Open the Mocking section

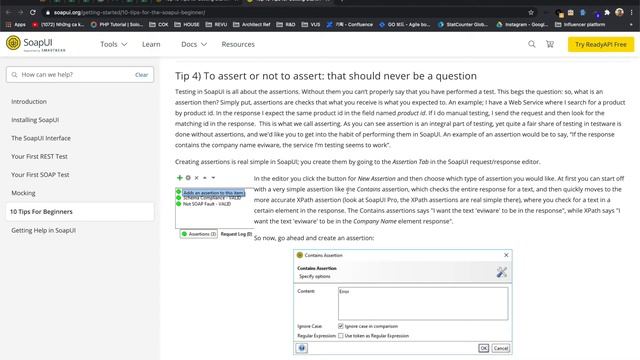click(x=23, y=193)
